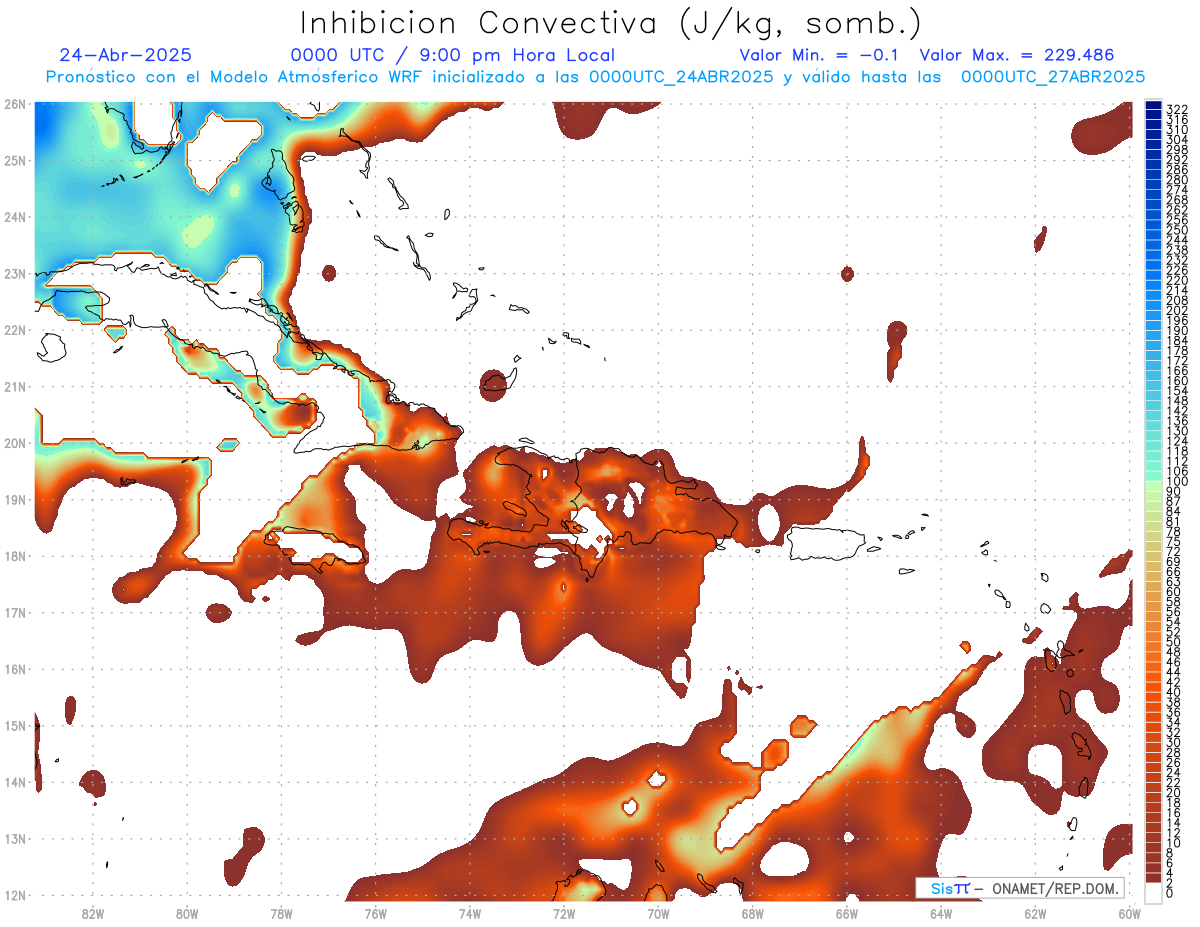This screenshot has width=1200, height=927.
Task: Click the title "Inhibicion Convectiva (J/kg, somb.)"
Action: 611,23
